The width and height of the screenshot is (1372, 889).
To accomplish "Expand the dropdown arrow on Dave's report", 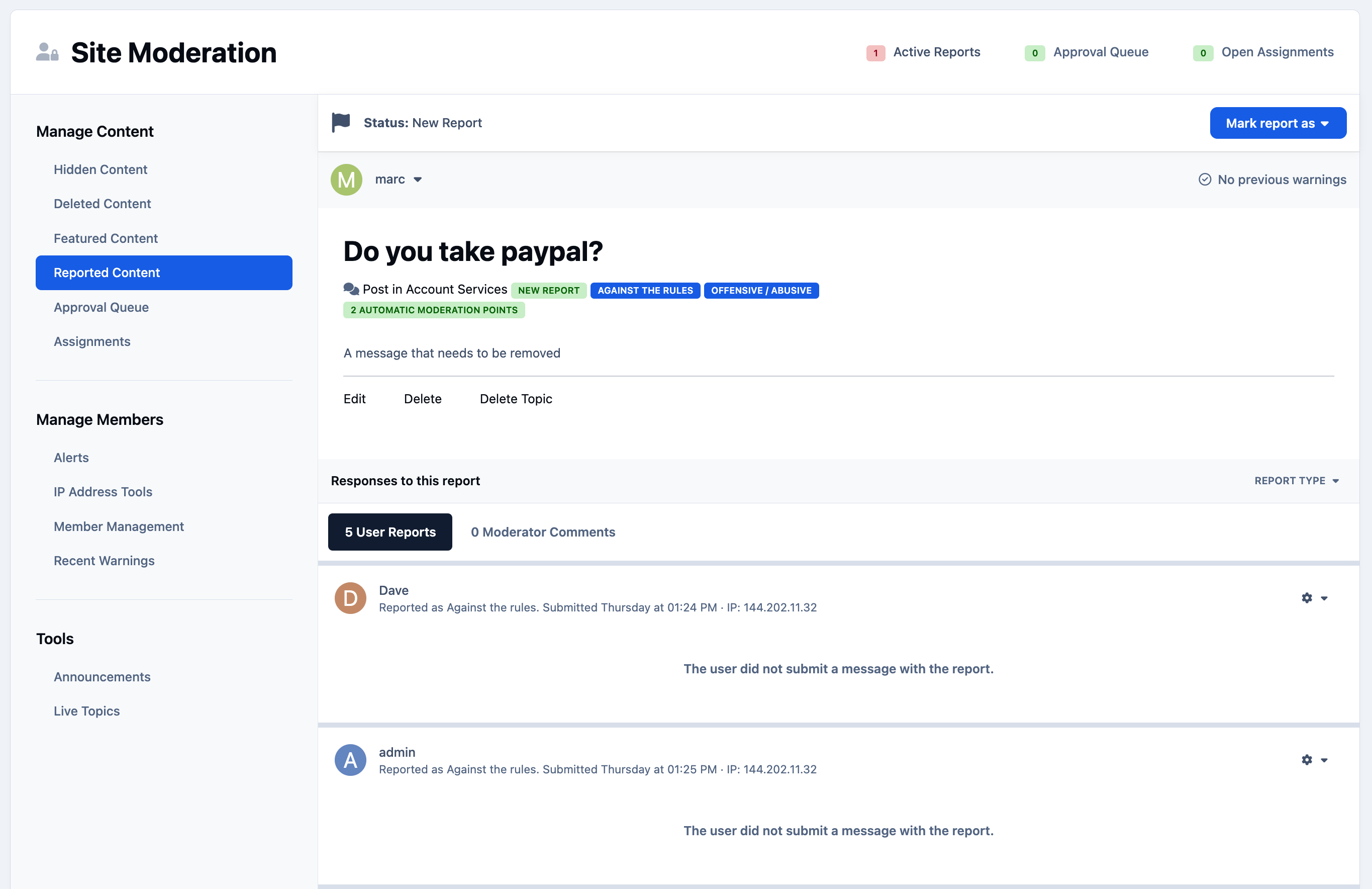I will click(x=1324, y=598).
